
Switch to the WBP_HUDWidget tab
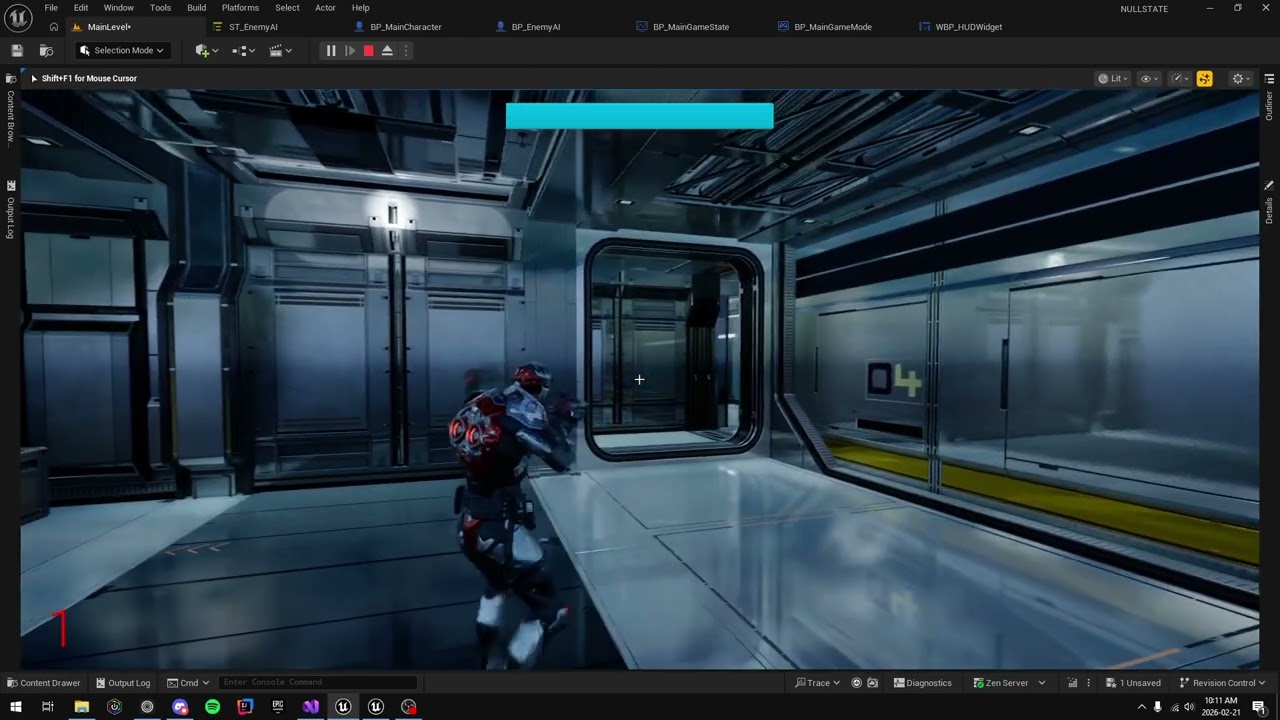969,27
